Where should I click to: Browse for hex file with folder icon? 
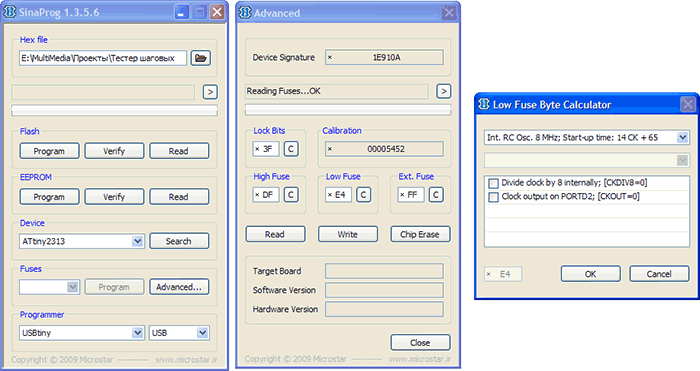pos(201,58)
